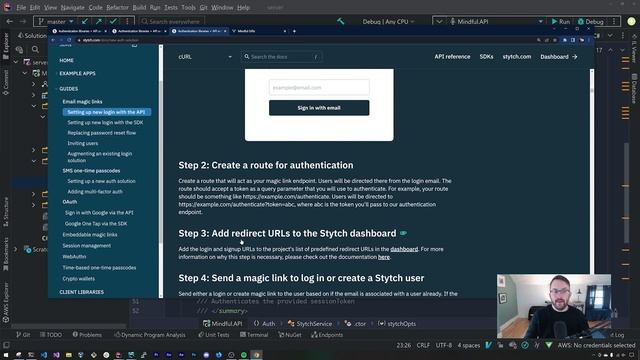The width and height of the screenshot is (640, 360).
Task: Open Visual Studio Code from taskbar
Action: (x=44, y=355)
